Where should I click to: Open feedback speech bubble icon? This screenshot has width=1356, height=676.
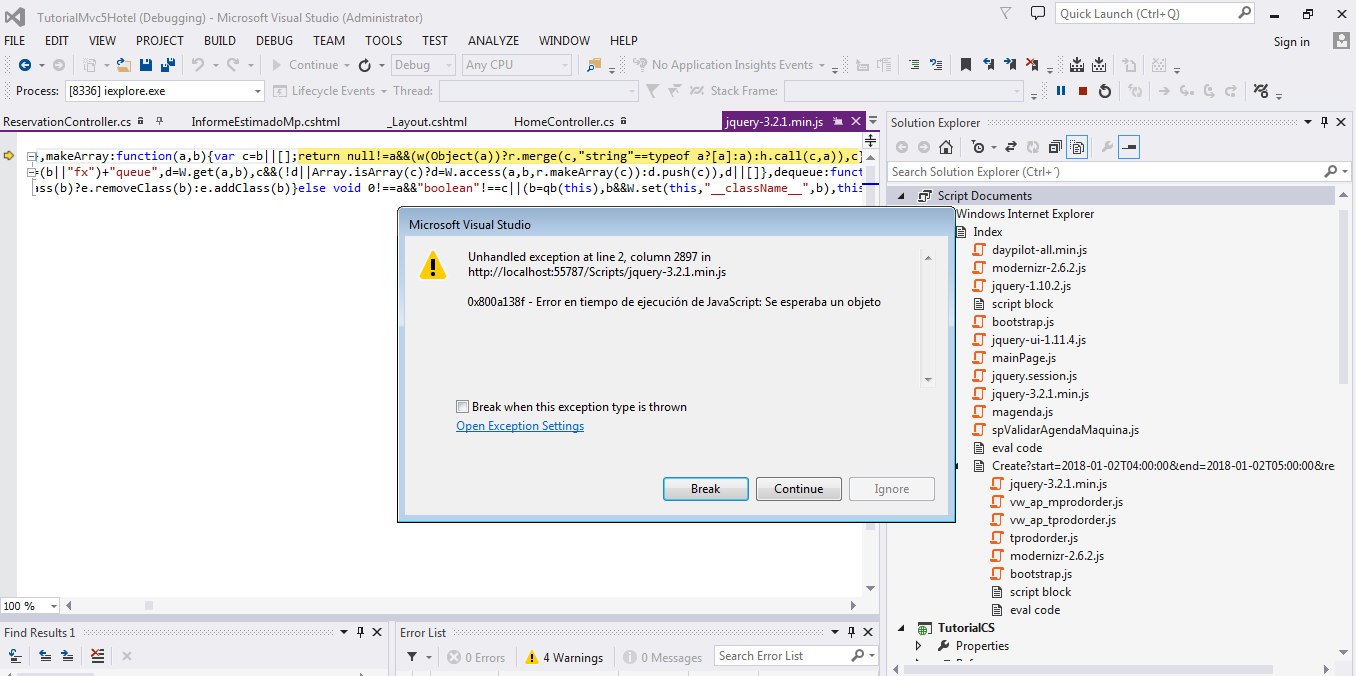[1038, 13]
